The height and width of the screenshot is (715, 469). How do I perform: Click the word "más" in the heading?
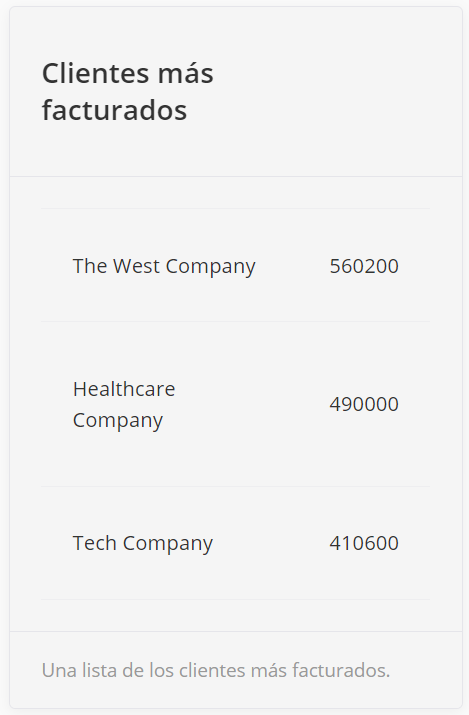point(186,74)
